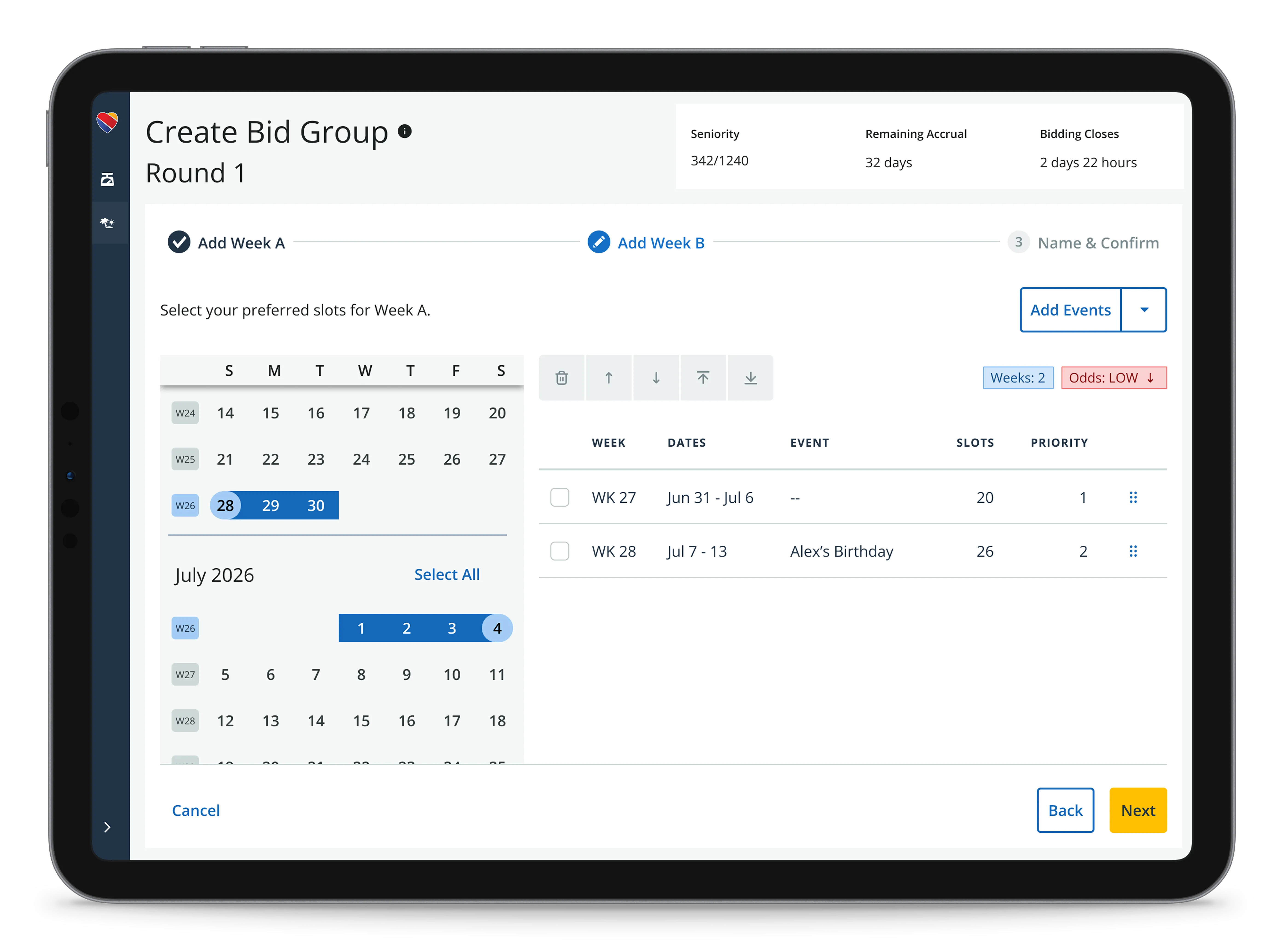Check the WK 27 row checkbox
This screenshot has height=952, width=1284.
point(559,497)
